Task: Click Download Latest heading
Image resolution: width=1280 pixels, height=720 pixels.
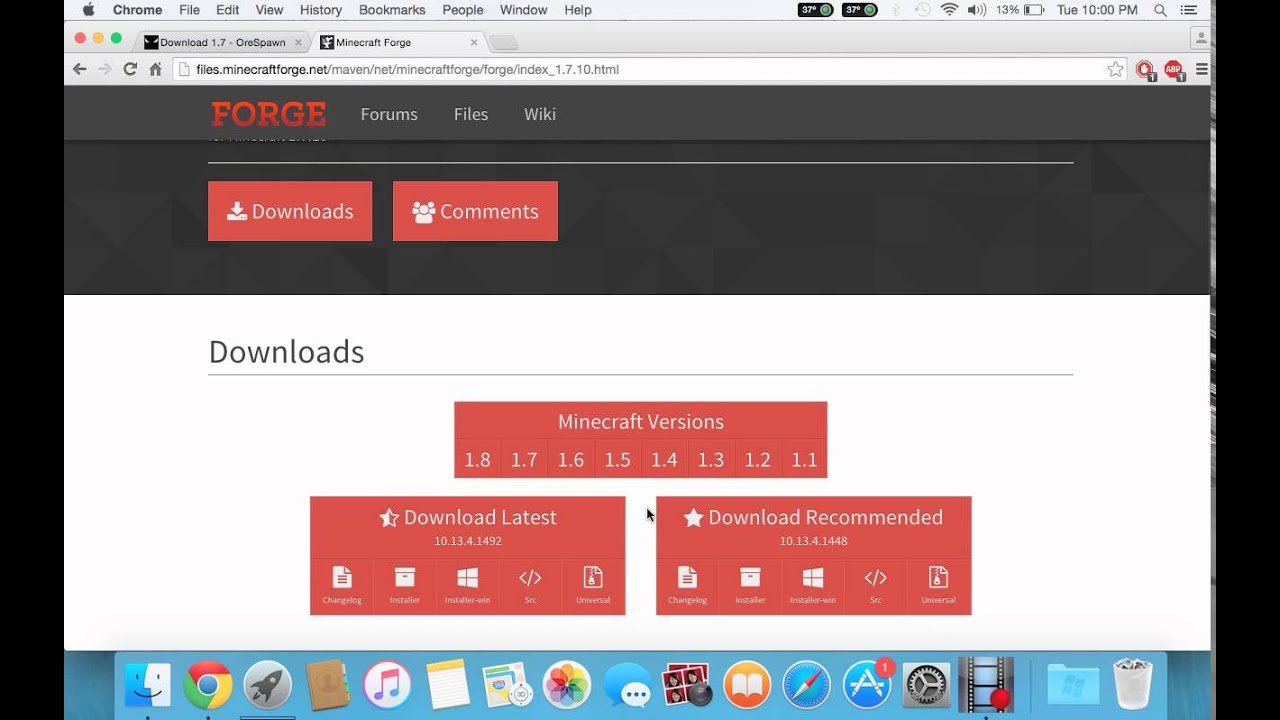Action: pos(468,517)
